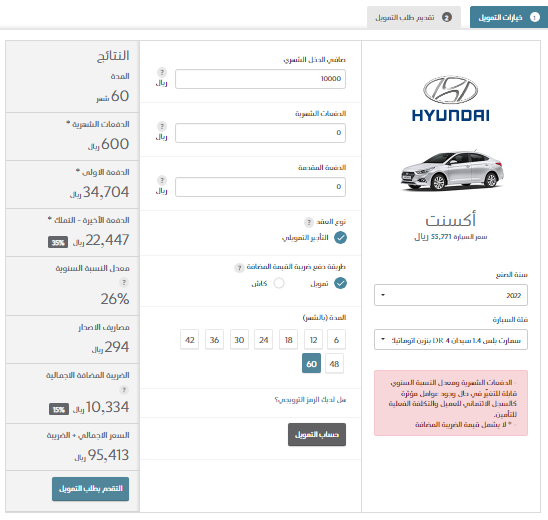Switch to financing options tab (خيارات التمويل)
The width and height of the screenshot is (548, 520).
tap(509, 17)
